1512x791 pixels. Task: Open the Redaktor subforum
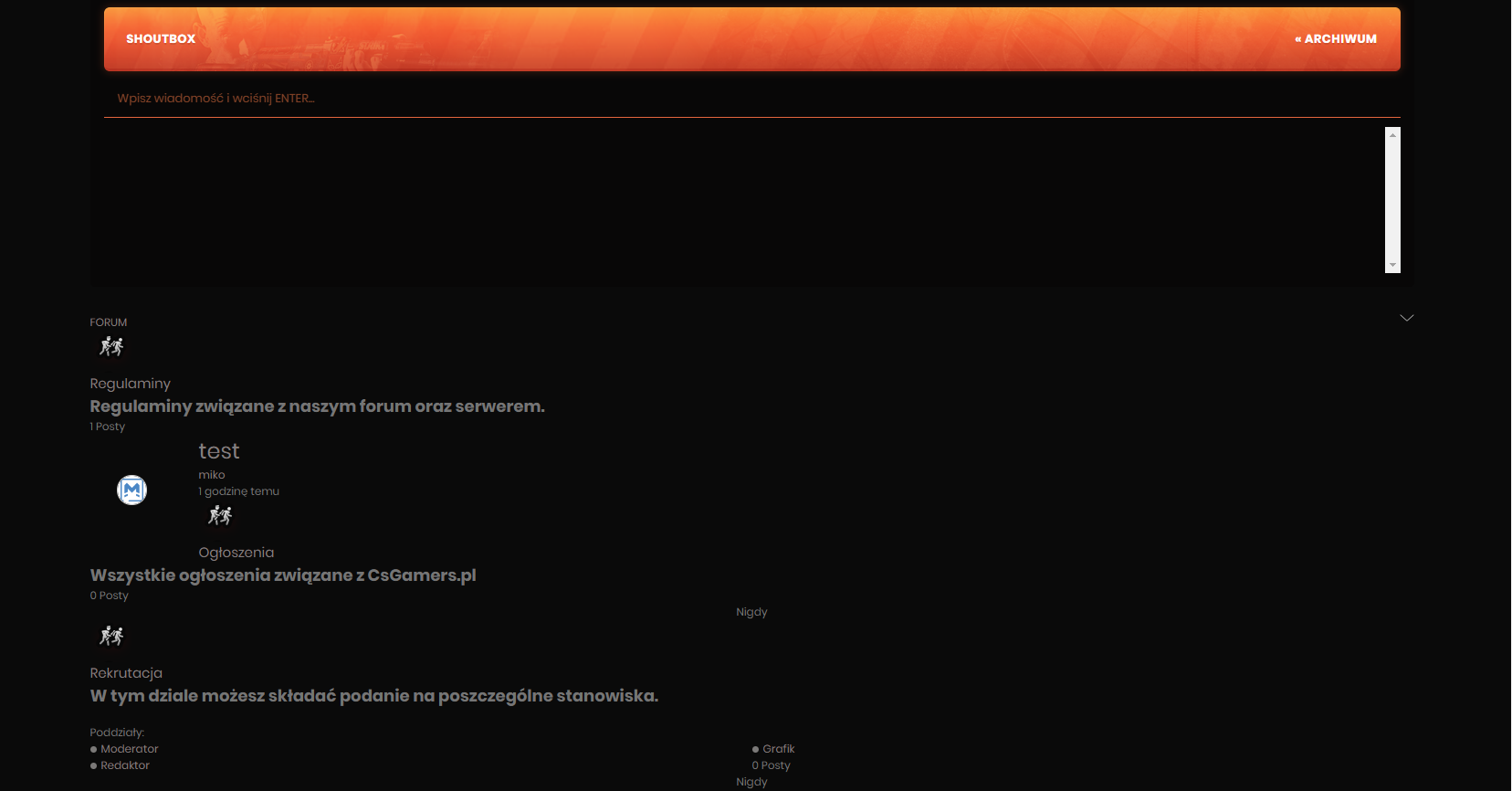click(x=125, y=765)
